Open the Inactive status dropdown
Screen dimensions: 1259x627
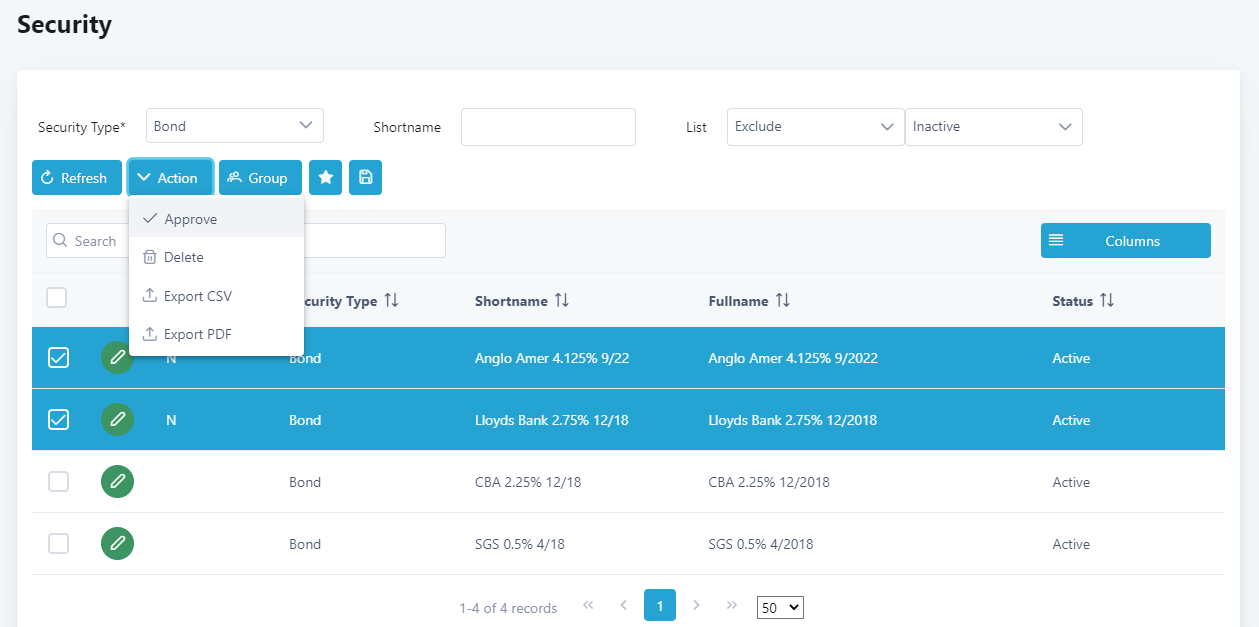click(x=992, y=127)
